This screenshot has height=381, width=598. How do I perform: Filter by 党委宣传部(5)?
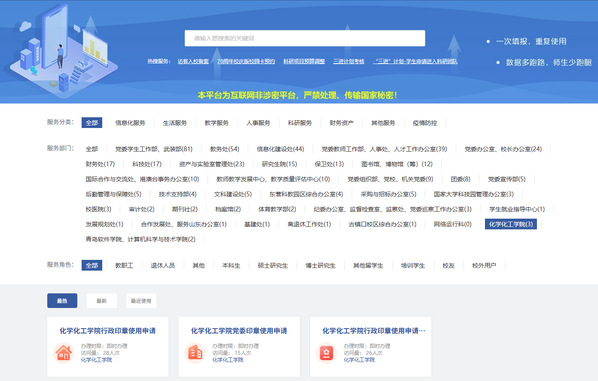click(x=507, y=179)
